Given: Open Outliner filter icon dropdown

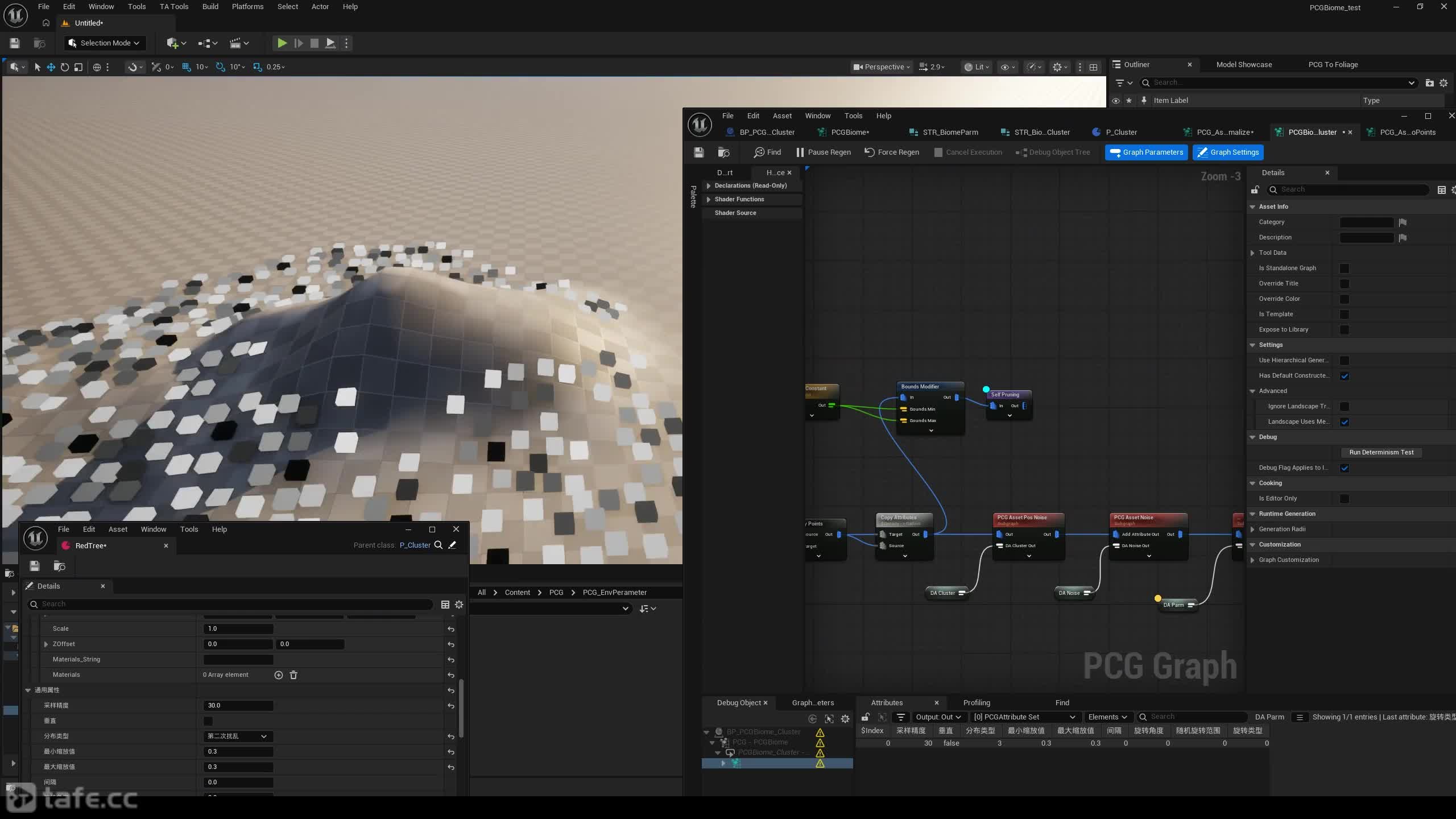Looking at the screenshot, I should point(1124,83).
